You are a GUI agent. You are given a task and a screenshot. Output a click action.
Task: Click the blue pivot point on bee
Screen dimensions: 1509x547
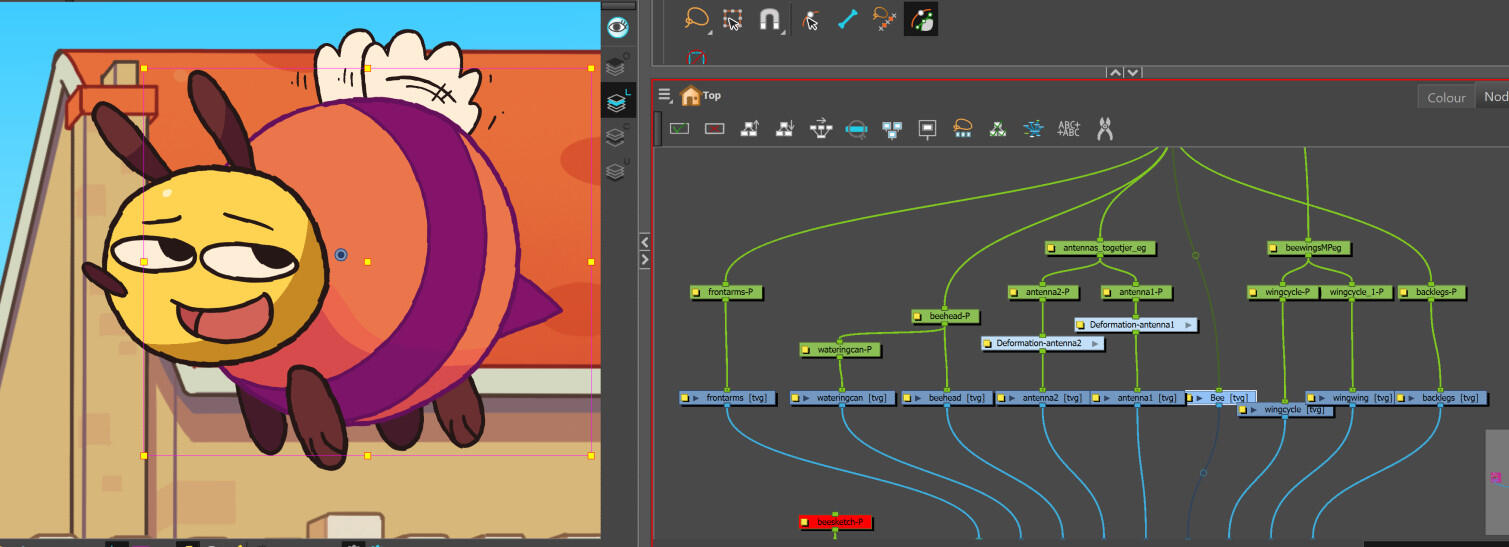click(x=341, y=255)
